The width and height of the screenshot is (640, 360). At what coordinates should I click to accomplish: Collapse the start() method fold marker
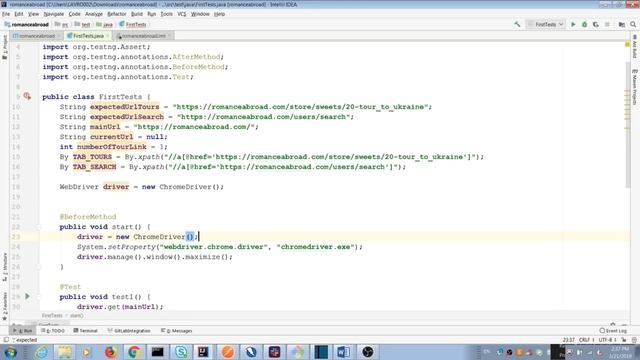click(39, 227)
